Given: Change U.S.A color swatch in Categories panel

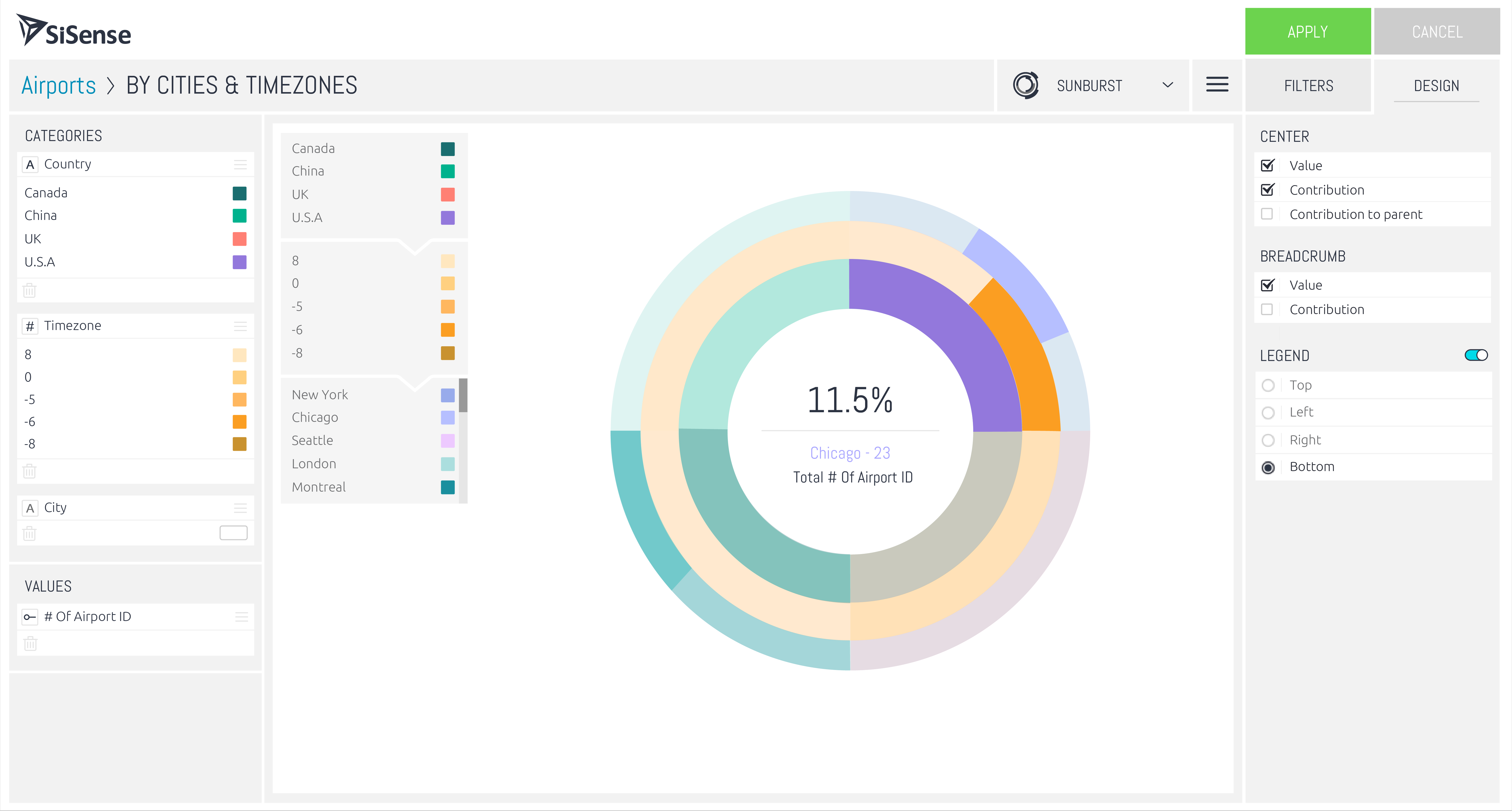Looking at the screenshot, I should tap(239, 262).
